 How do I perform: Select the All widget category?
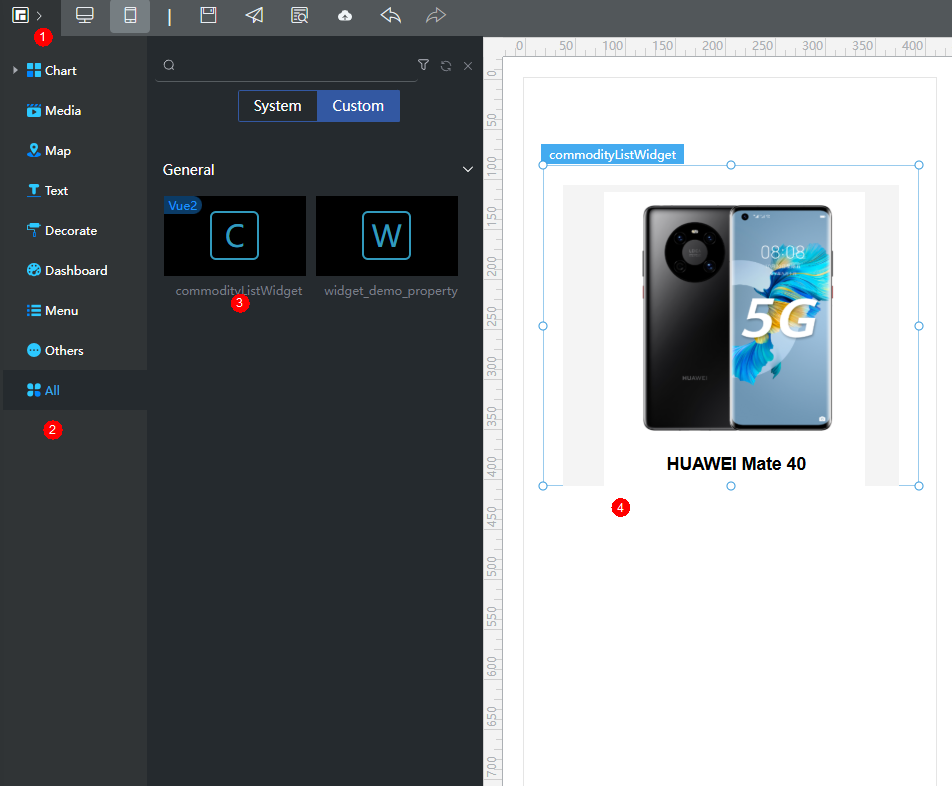[75, 390]
